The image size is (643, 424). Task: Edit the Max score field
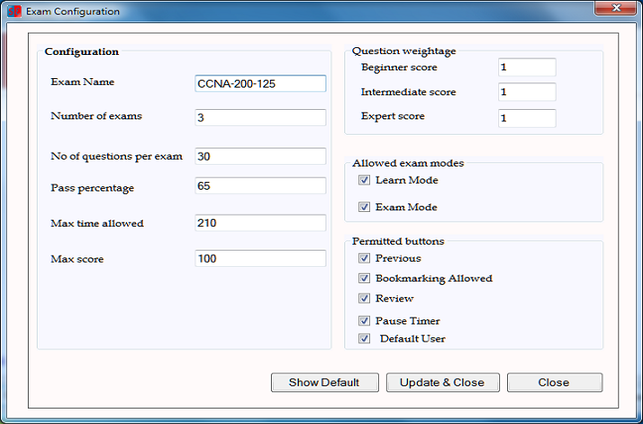tap(260, 258)
